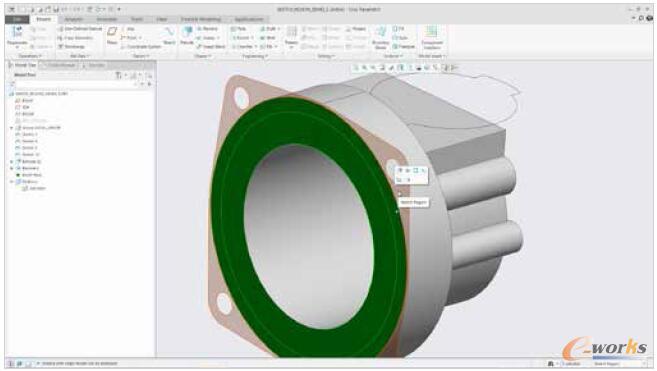This screenshot has width=657, height=371.
Task: Select the Revolve tool
Action: coord(208,29)
